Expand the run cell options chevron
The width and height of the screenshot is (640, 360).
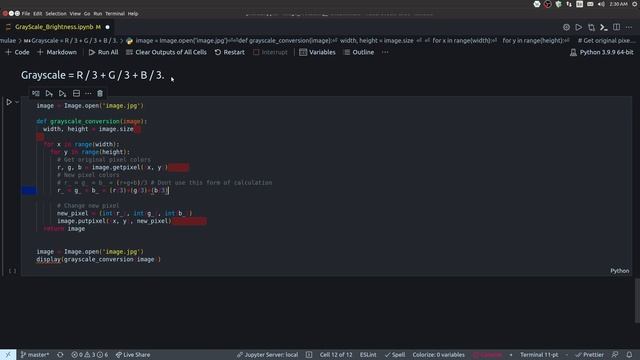(17, 102)
